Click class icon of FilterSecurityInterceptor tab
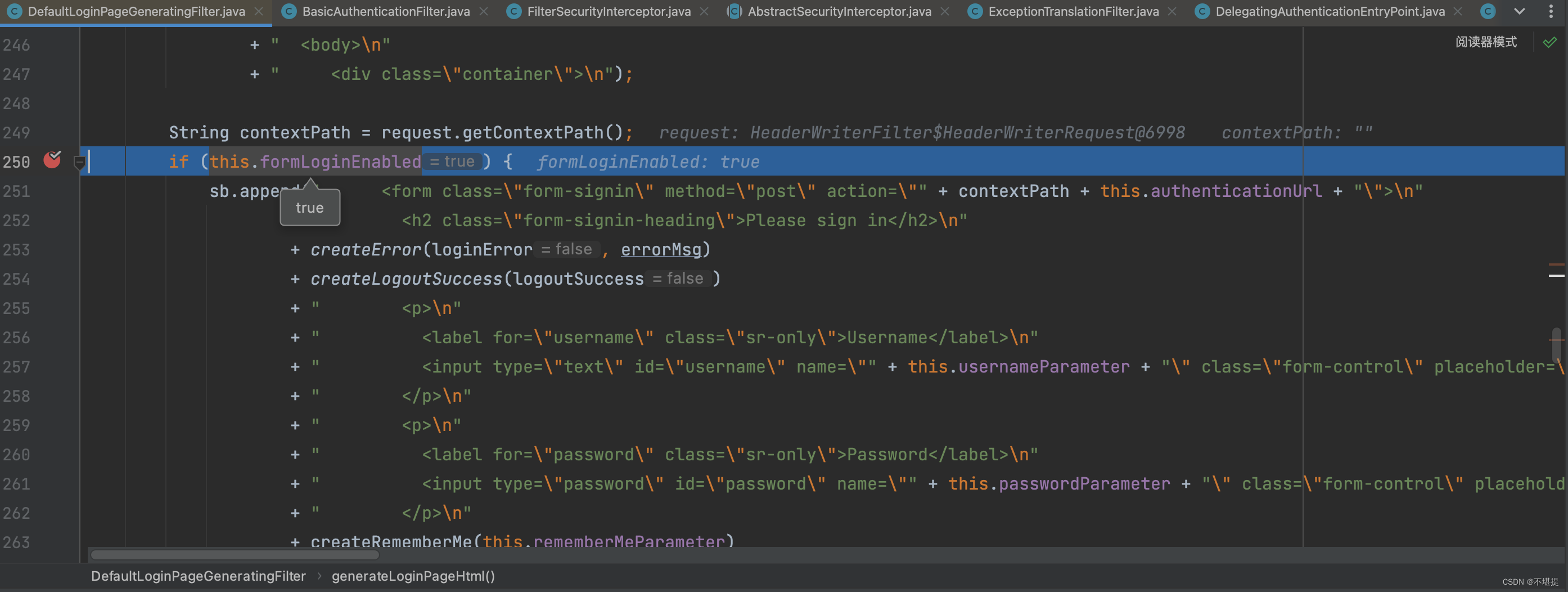The width and height of the screenshot is (1568, 592). coord(515,12)
